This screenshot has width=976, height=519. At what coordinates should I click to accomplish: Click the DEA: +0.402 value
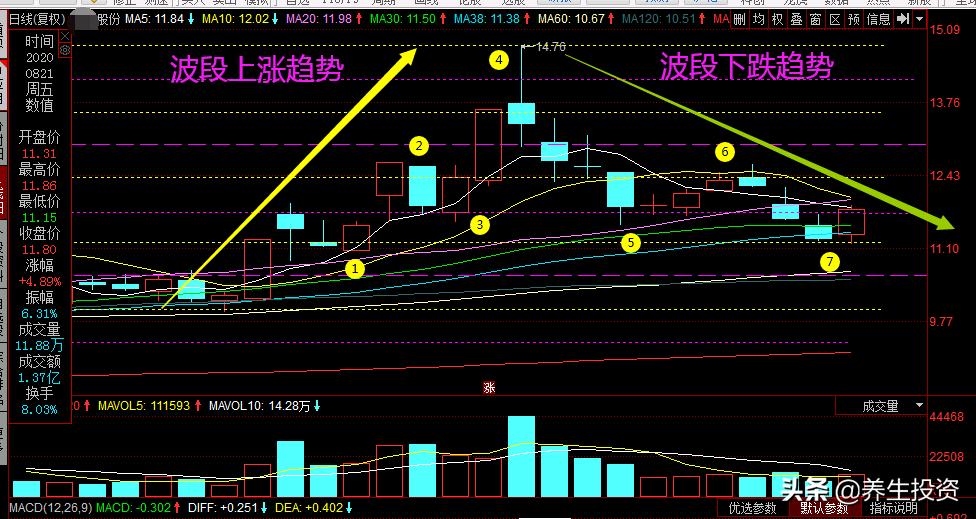point(309,508)
